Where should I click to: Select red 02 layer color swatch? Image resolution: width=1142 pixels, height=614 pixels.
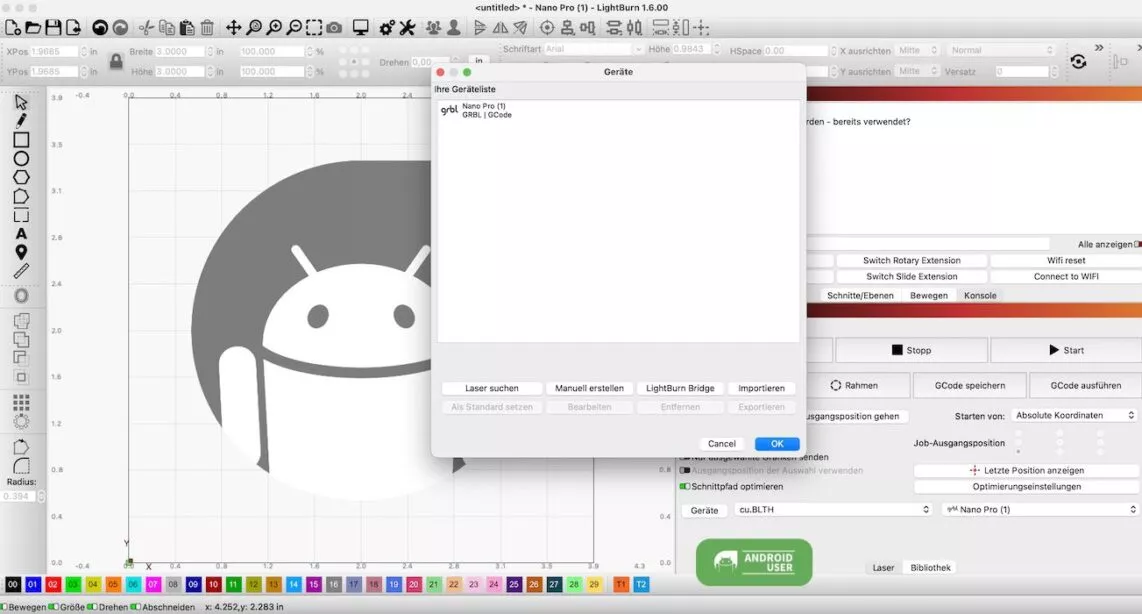click(x=53, y=584)
